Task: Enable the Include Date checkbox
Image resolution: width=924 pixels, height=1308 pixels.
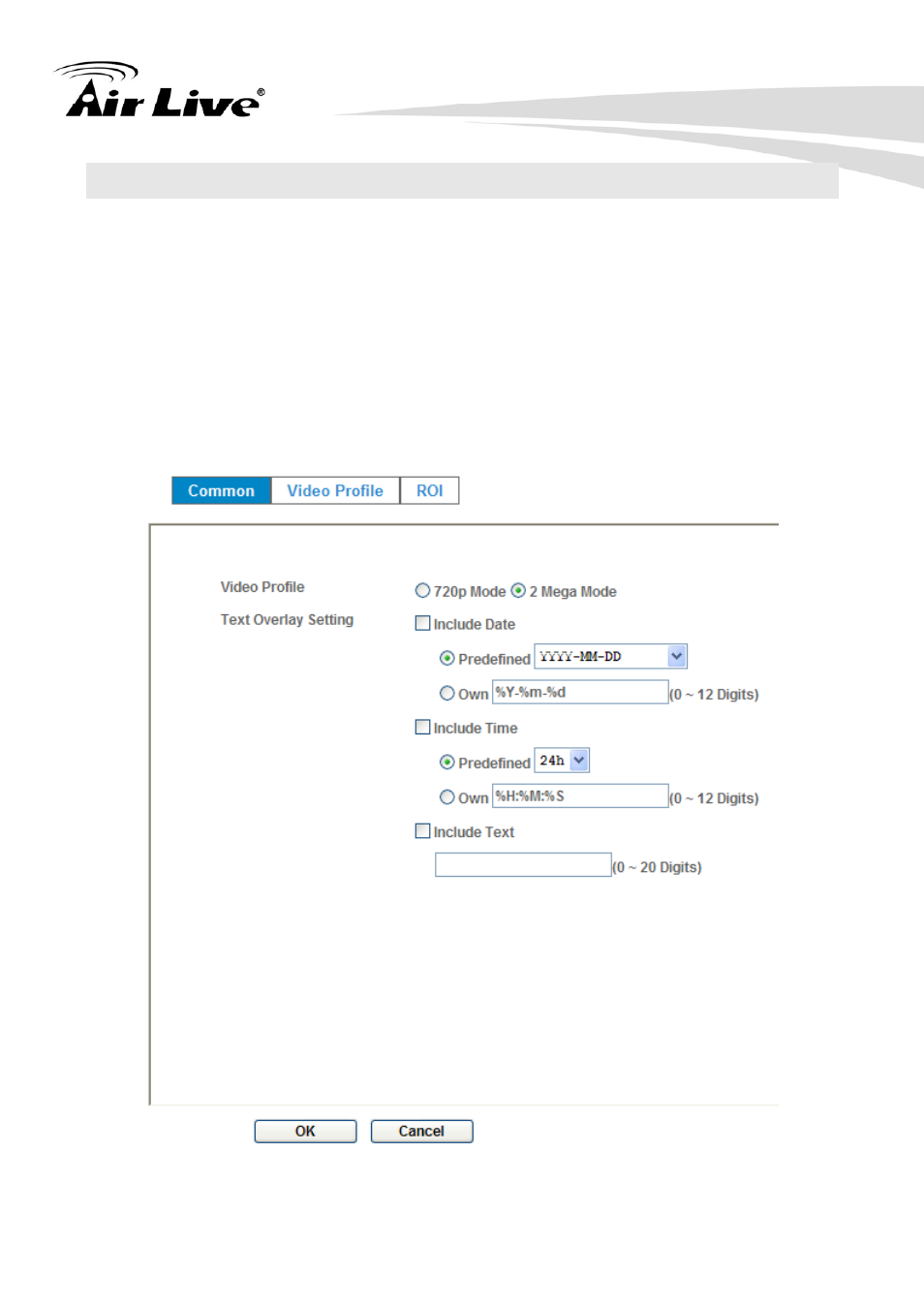Action: 422,623
